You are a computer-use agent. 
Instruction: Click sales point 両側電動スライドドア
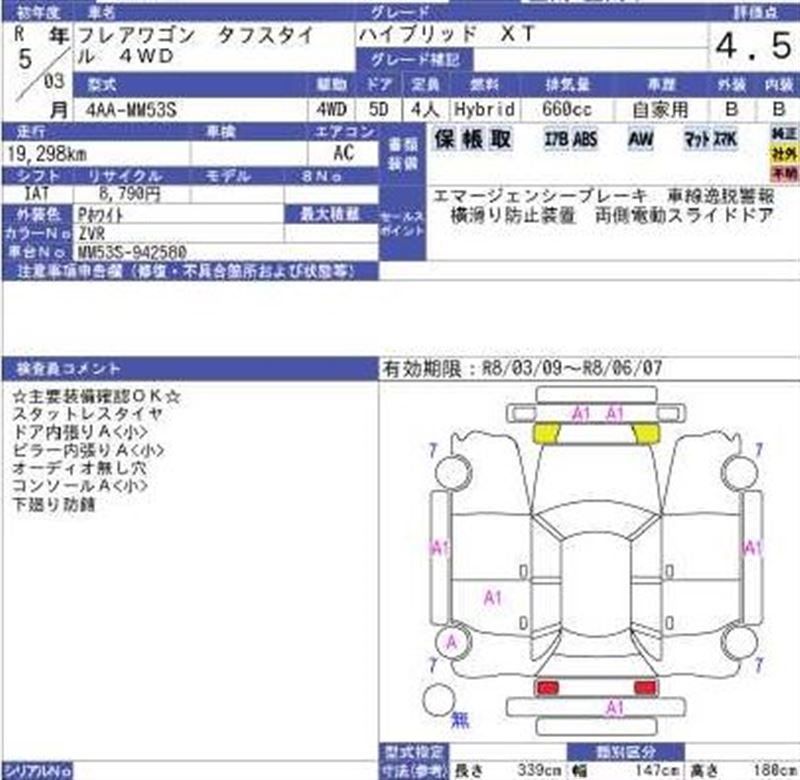pyautogui.click(x=685, y=216)
